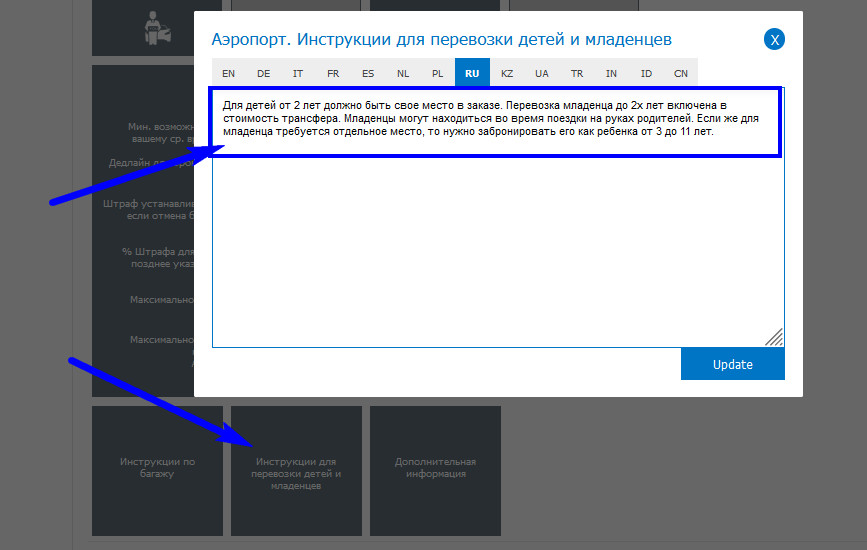
Task: Switch to the ID language tab
Action: pos(646,73)
